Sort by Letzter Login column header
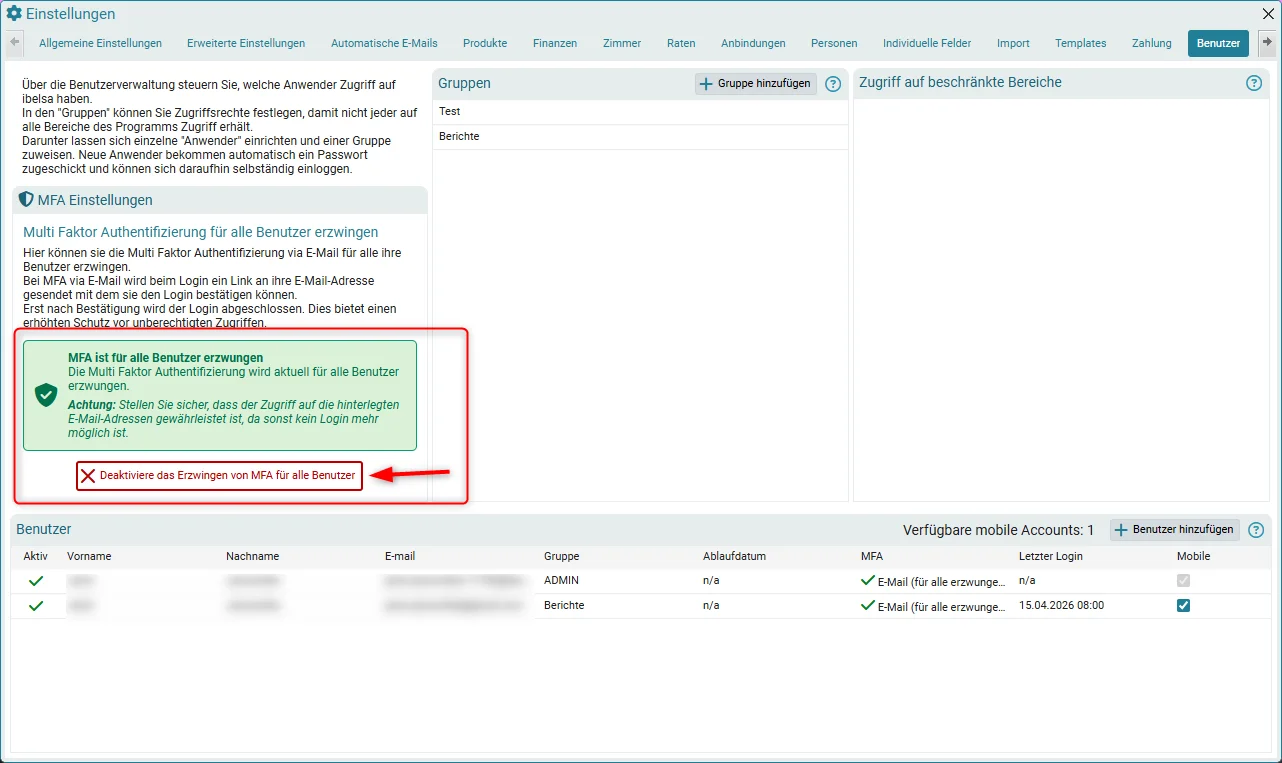 point(1050,556)
